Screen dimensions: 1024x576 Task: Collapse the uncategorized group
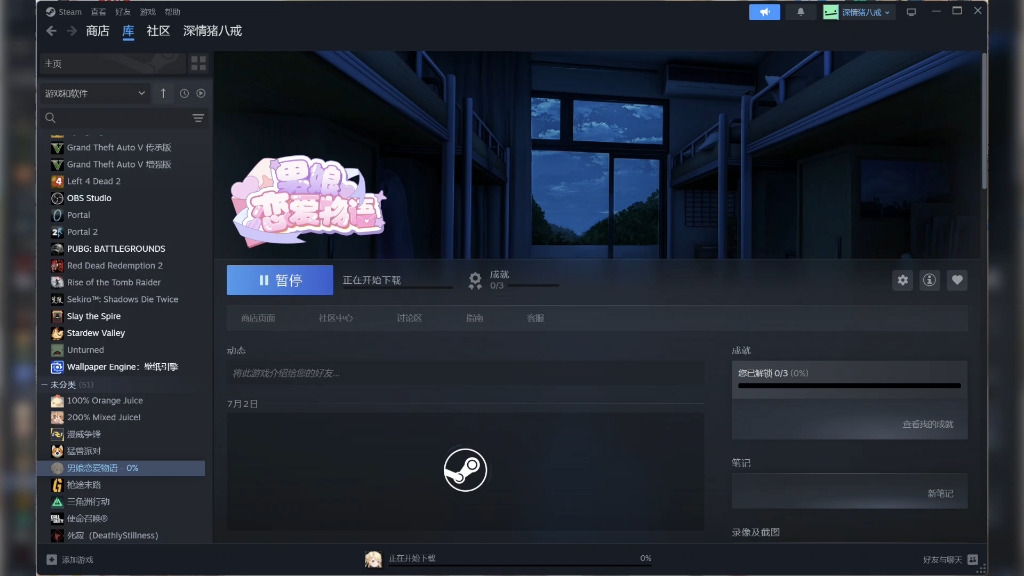click(x=44, y=385)
